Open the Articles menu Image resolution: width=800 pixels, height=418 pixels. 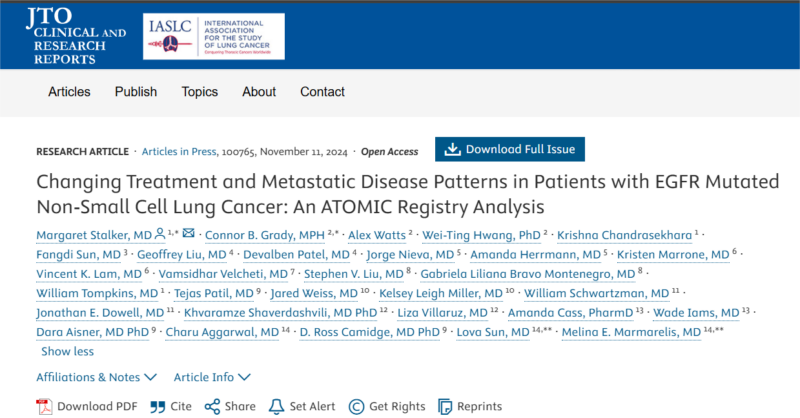tap(69, 92)
